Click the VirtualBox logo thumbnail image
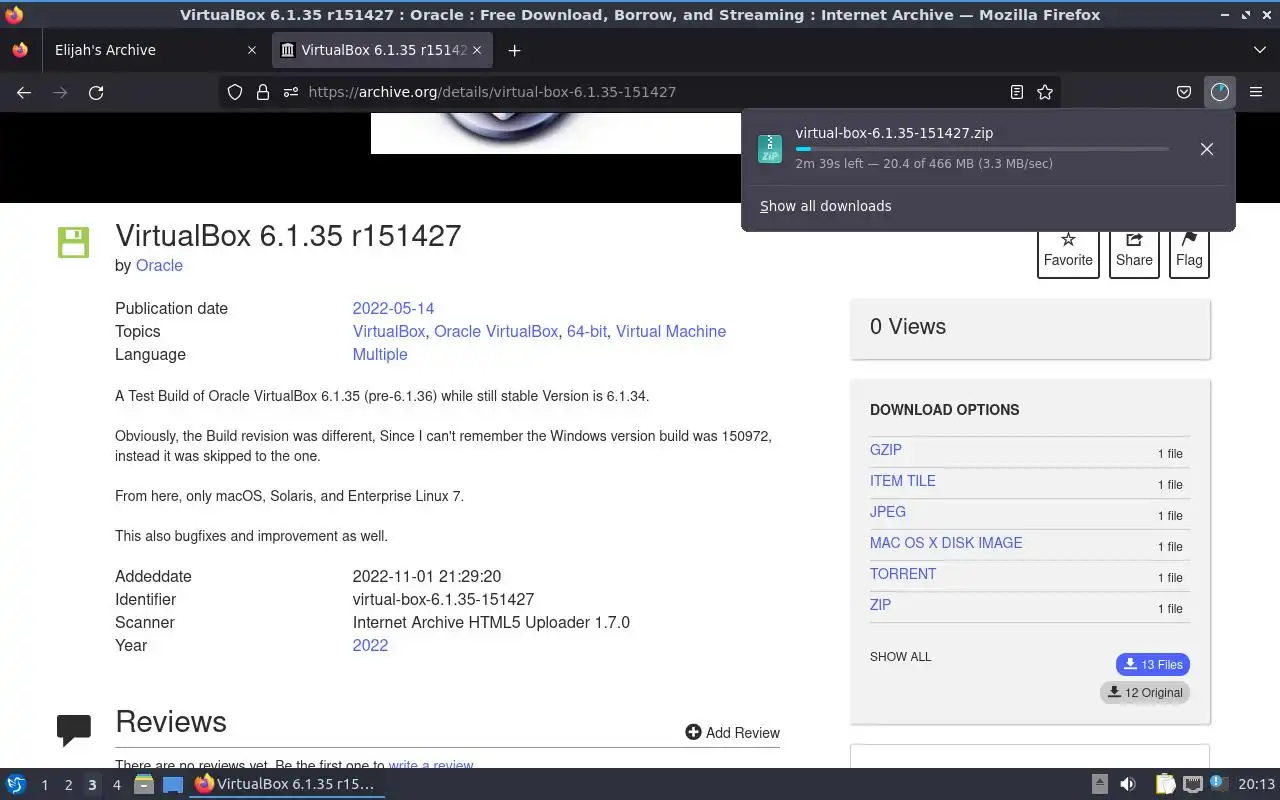Viewport: 1280px width, 800px height. [x=556, y=133]
